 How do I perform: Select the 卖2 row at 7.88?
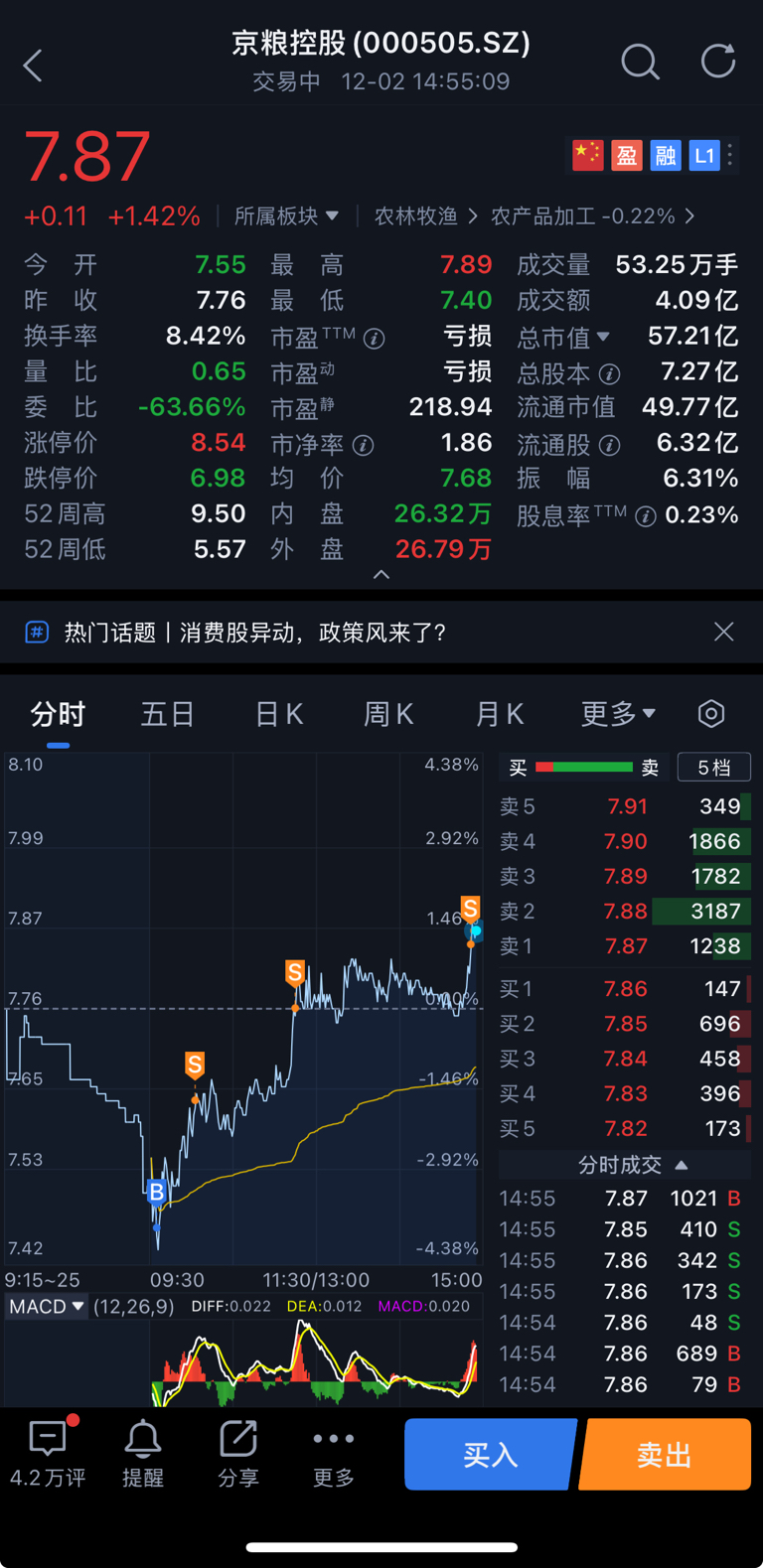pyautogui.click(x=624, y=911)
